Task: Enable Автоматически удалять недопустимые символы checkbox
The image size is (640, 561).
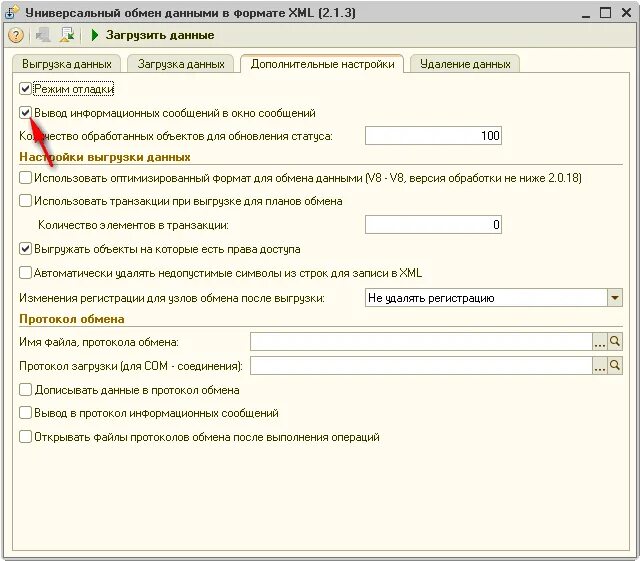Action: (x=25, y=273)
